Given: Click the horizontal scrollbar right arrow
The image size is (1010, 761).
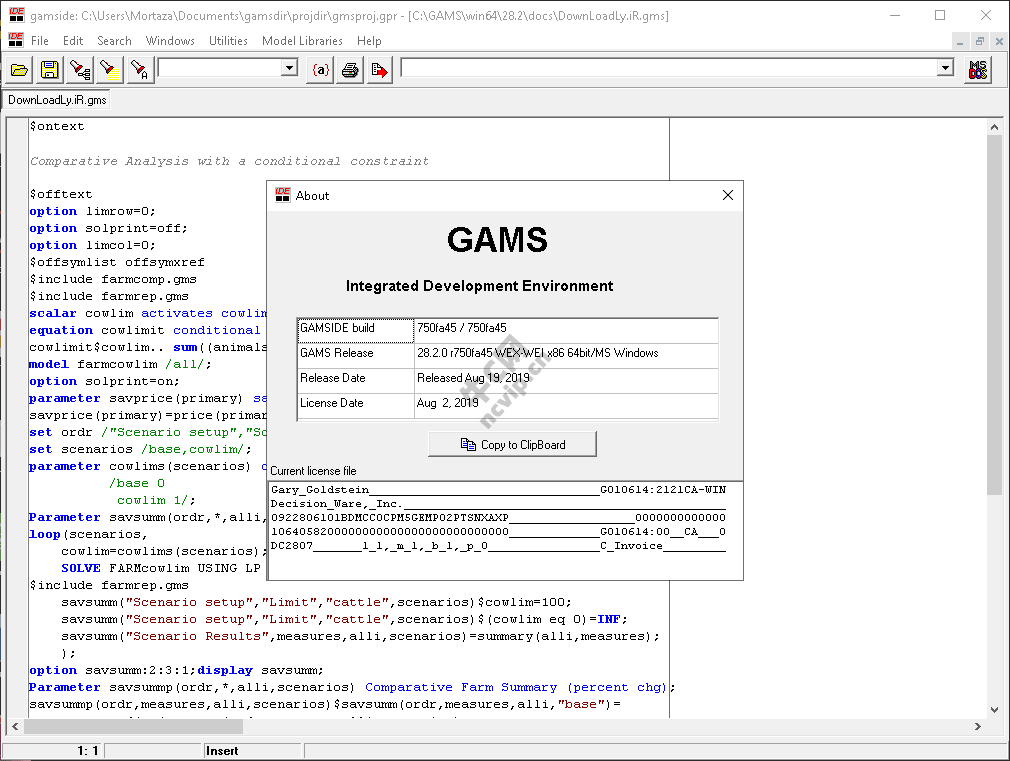Looking at the screenshot, I should point(978,726).
